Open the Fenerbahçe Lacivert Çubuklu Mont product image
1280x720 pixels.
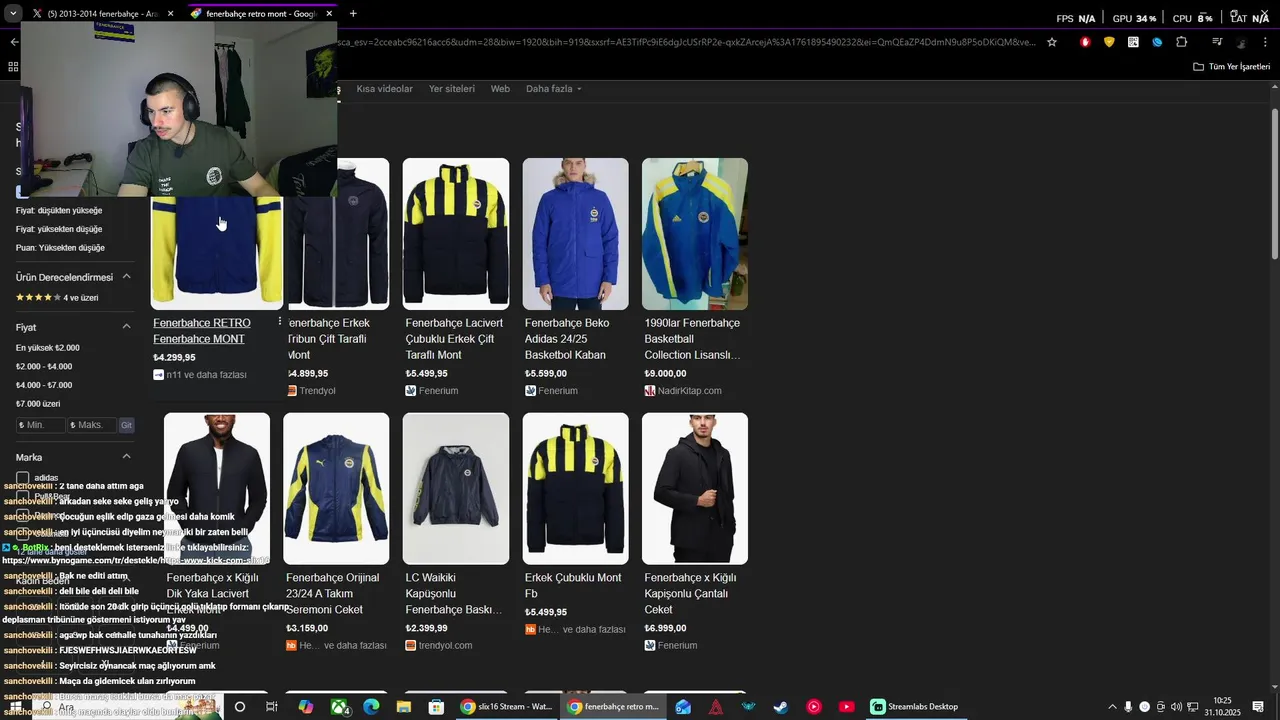click(456, 234)
